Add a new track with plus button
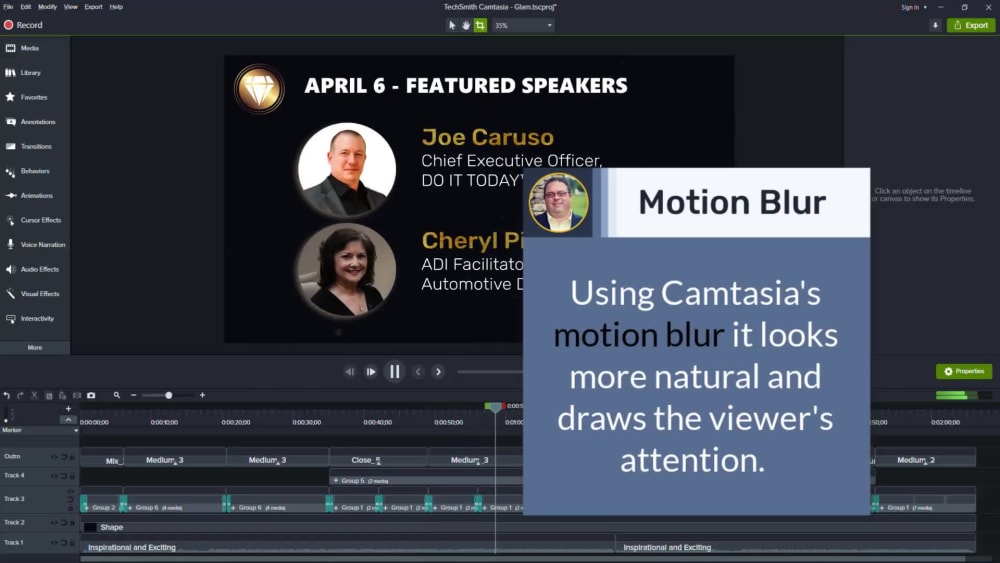Screen dimensions: 1000x563 [68, 409]
